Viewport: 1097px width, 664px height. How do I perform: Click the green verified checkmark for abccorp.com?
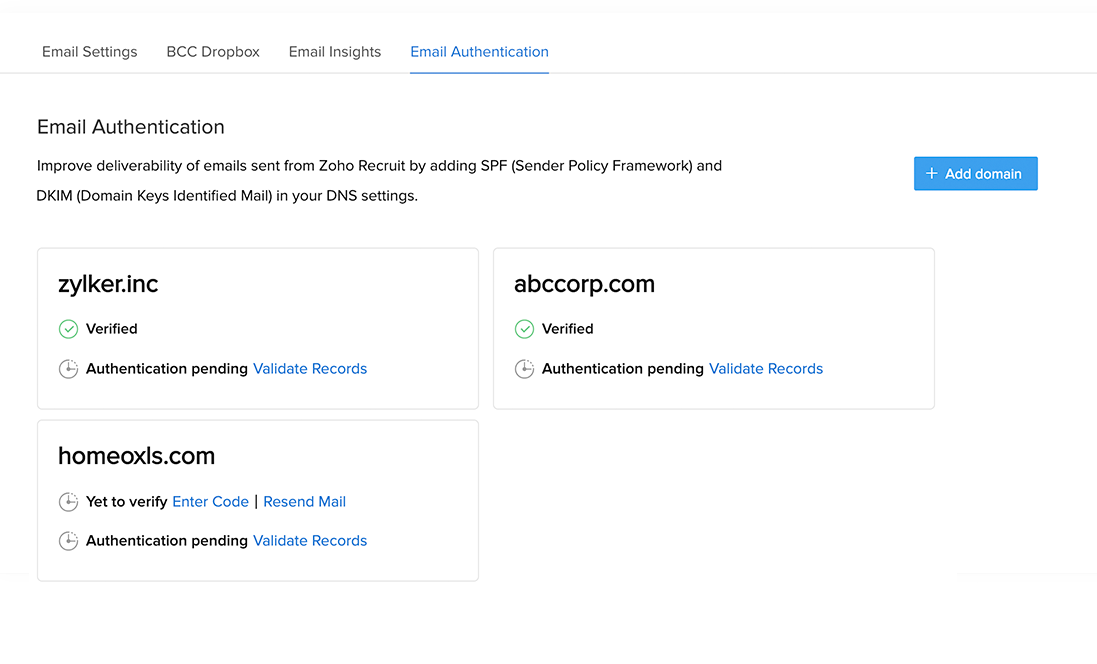524,329
